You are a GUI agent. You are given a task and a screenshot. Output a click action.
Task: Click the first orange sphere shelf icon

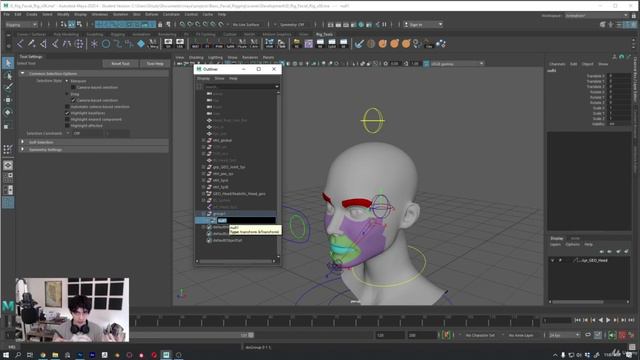(382, 44)
